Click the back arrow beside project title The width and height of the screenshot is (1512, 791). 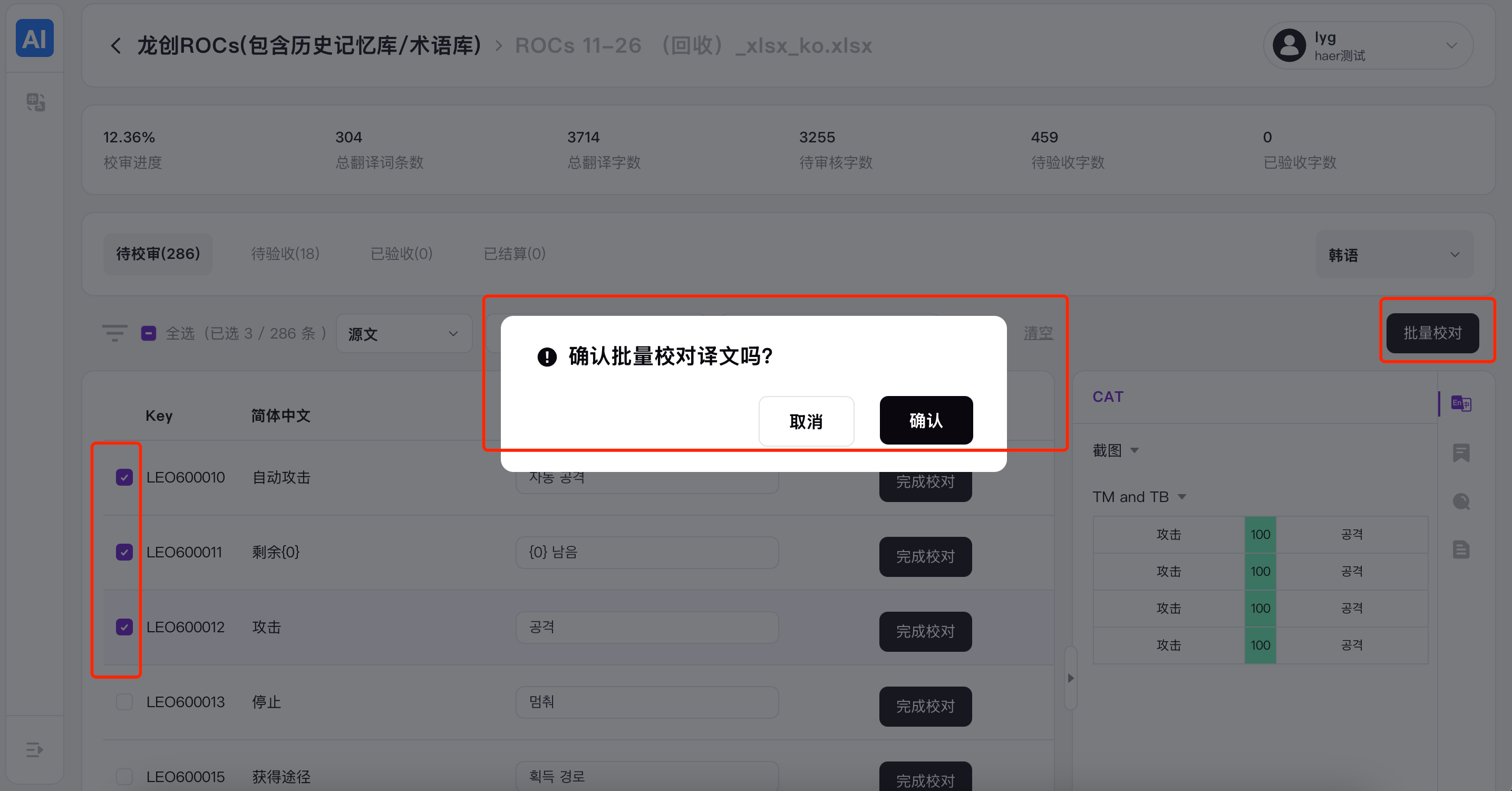pos(116,46)
